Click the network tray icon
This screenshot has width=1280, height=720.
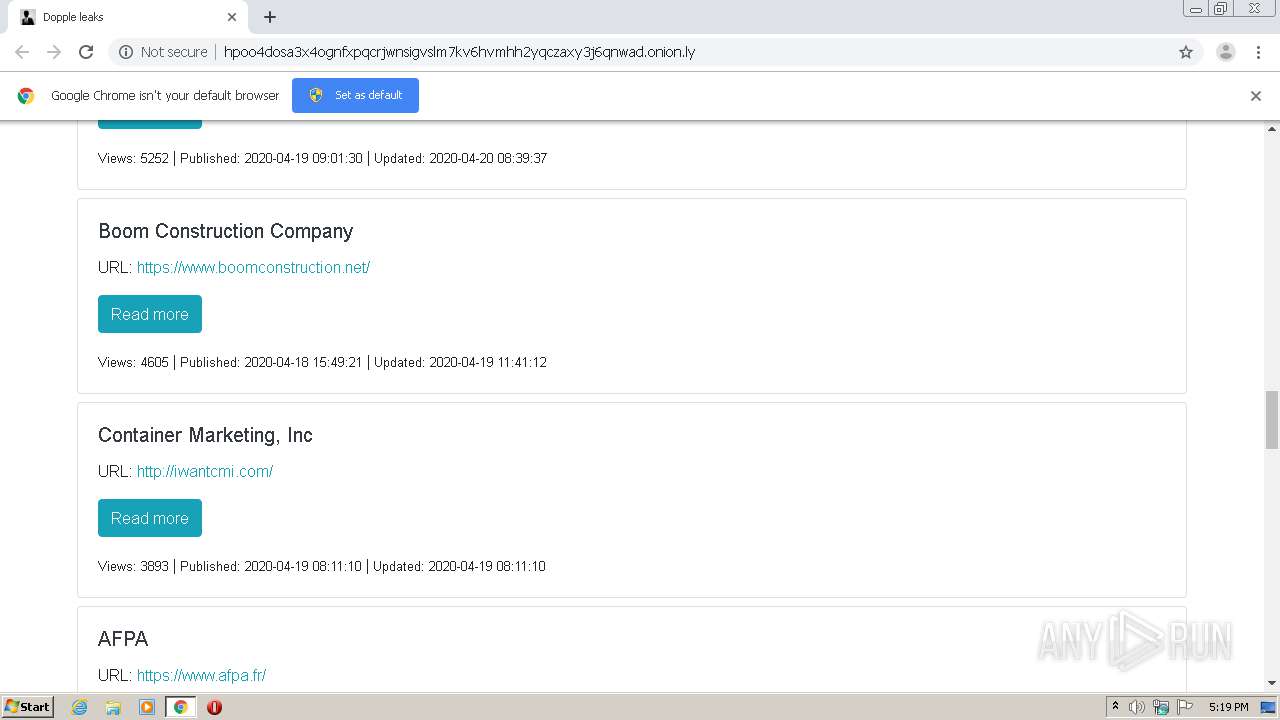click(x=1161, y=707)
